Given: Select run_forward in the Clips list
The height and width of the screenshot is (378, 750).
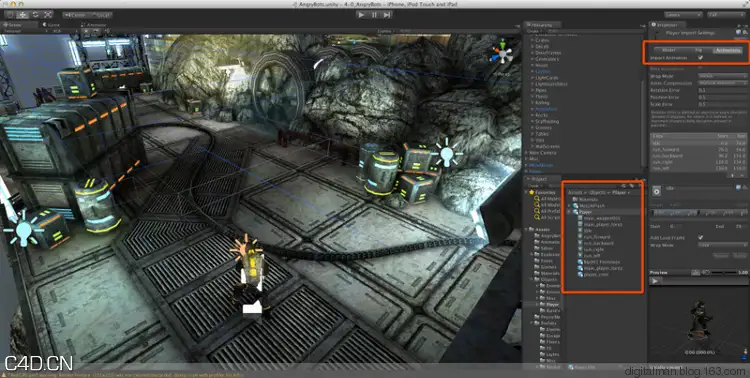Looking at the screenshot, I should tap(698, 149).
